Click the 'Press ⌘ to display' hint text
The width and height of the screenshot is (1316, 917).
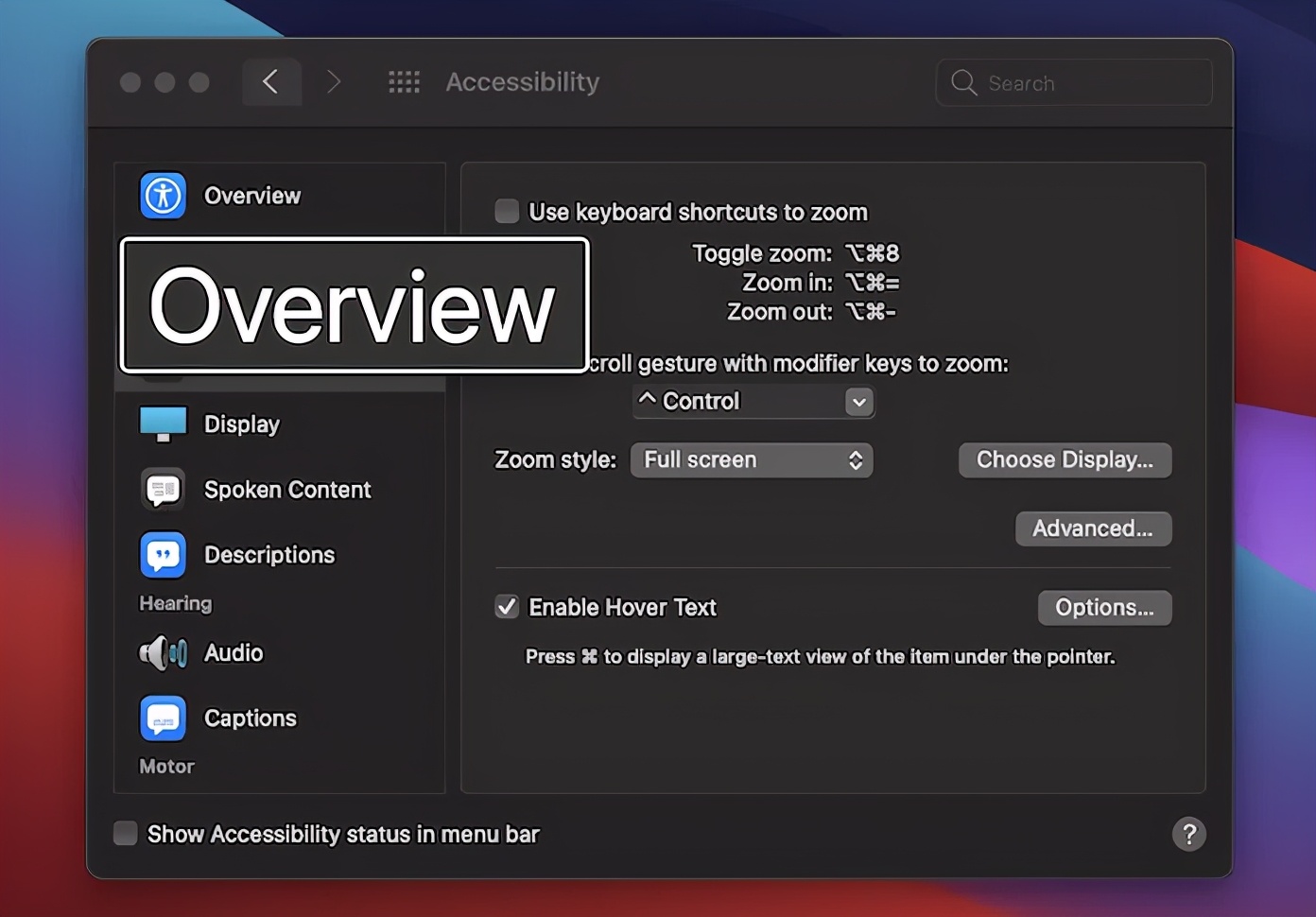pyautogui.click(x=821, y=657)
